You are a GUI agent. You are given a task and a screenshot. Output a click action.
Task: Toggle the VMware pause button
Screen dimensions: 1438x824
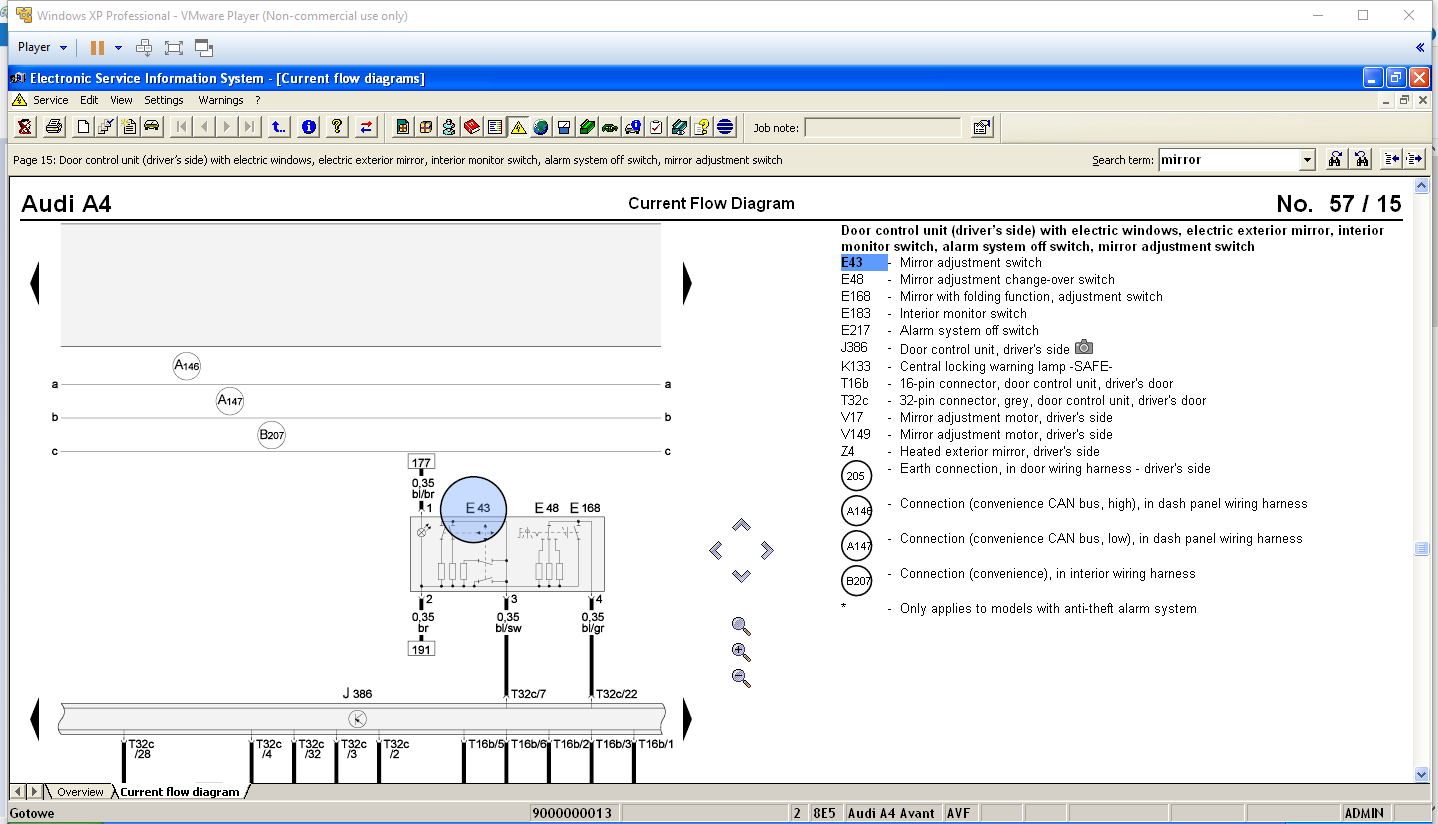[97, 47]
